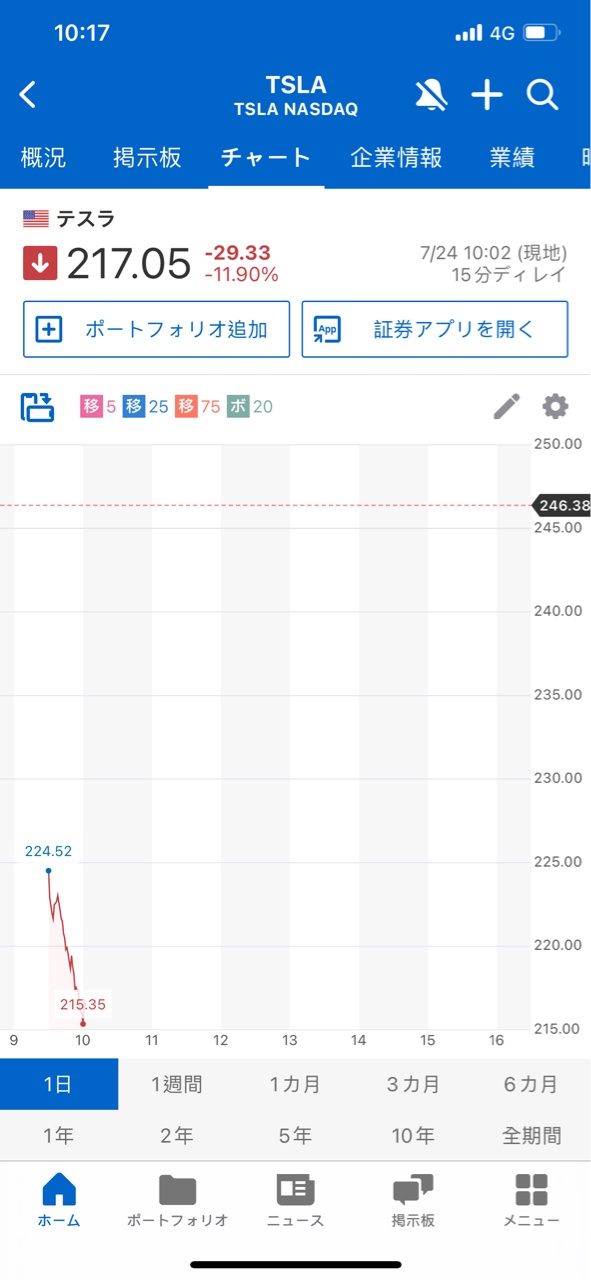Open the pencil drawing tool
Viewport: 591px width, 1280px height.
coord(507,406)
